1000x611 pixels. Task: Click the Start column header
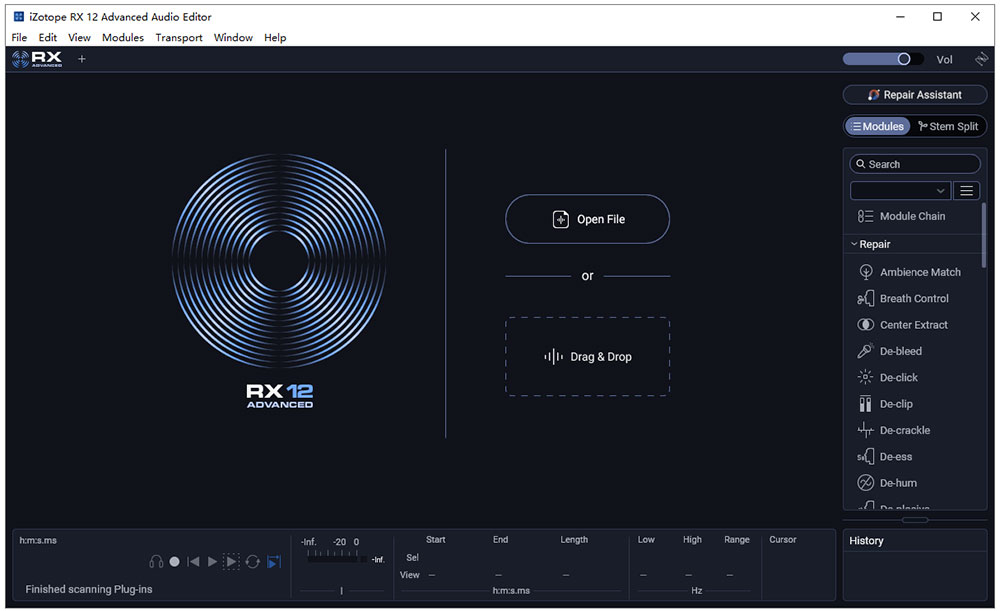pyautogui.click(x=436, y=540)
